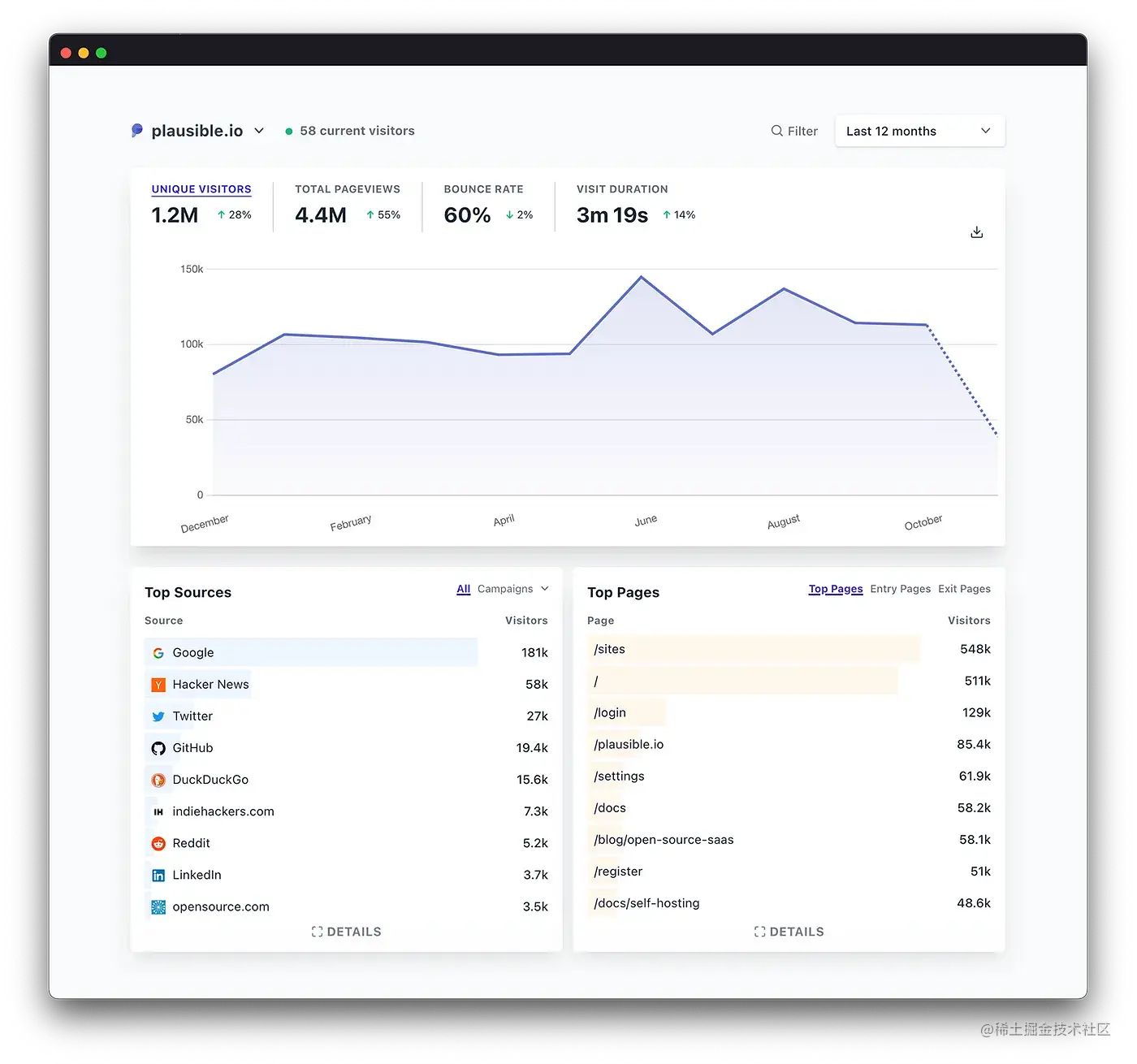Expand the Campaigns dropdown
This screenshot has width=1137, height=1064.
pos(513,589)
